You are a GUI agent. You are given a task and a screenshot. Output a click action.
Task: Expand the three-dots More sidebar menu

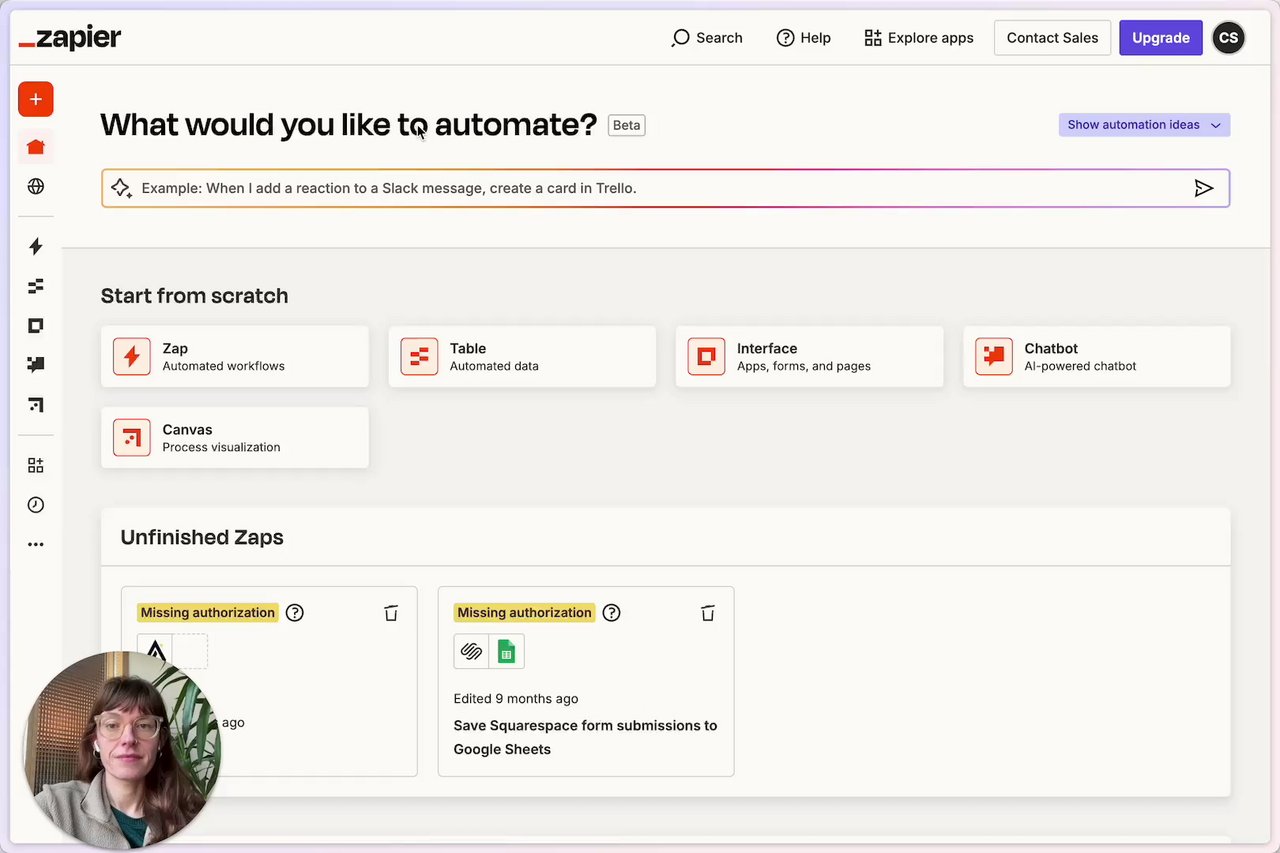point(36,545)
